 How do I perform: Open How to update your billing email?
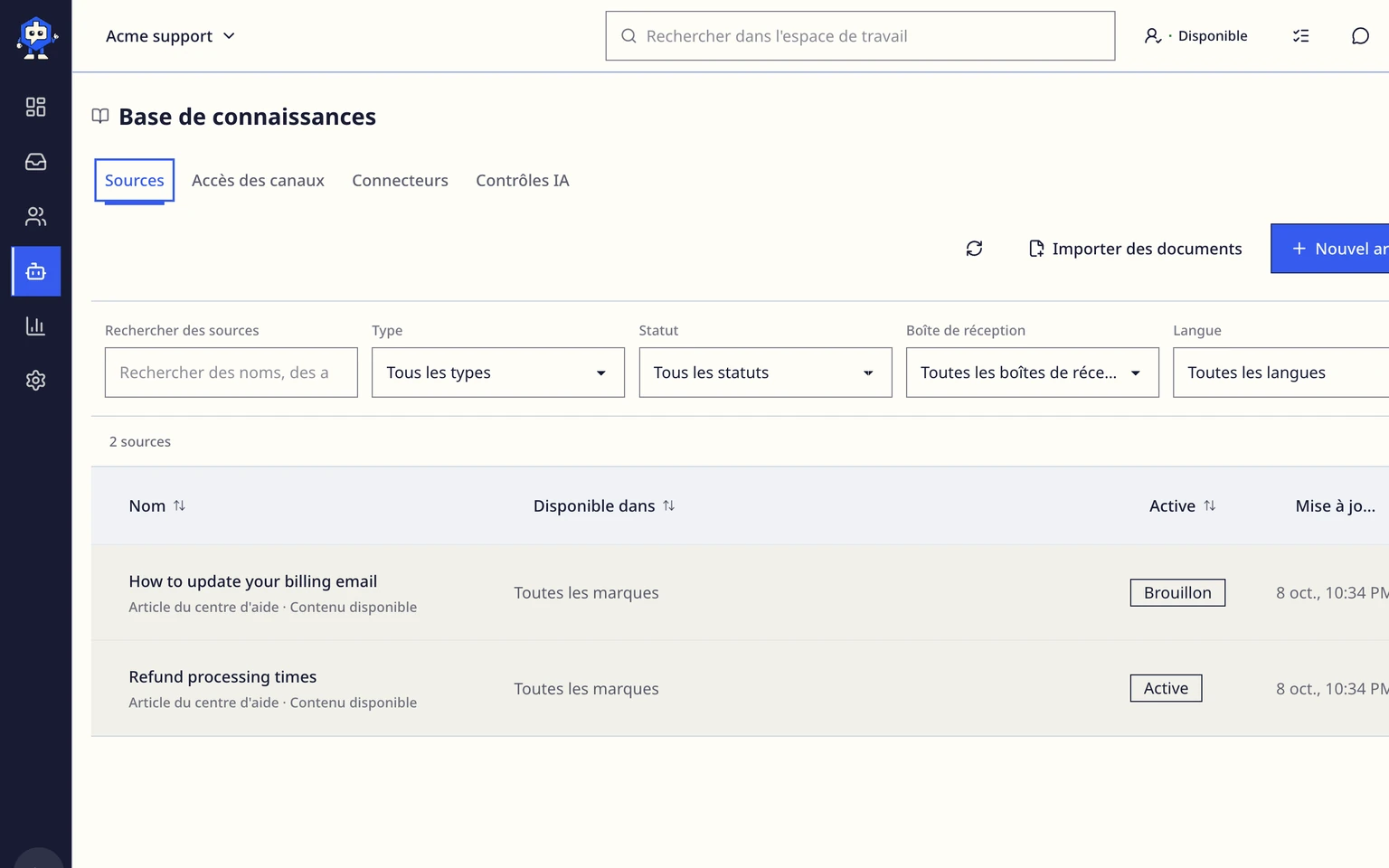tap(253, 581)
